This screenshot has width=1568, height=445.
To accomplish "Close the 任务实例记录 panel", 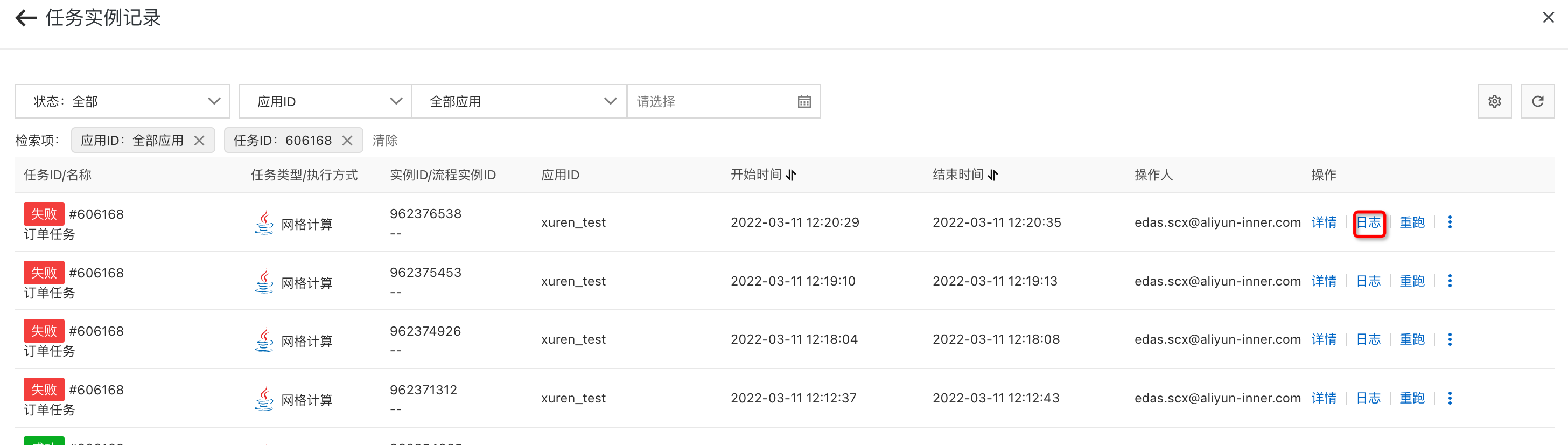I will (1549, 17).
